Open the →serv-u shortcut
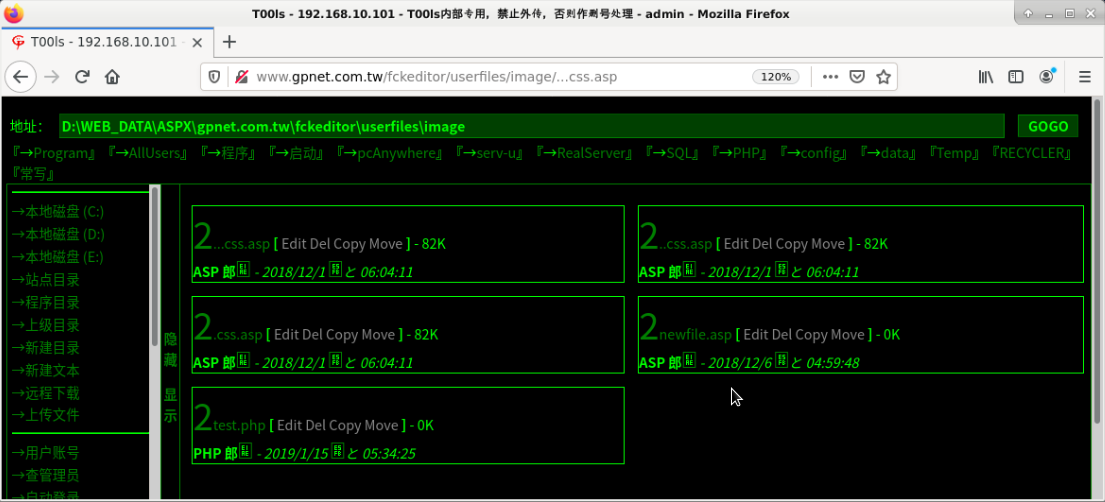1105x502 pixels. click(x=489, y=153)
